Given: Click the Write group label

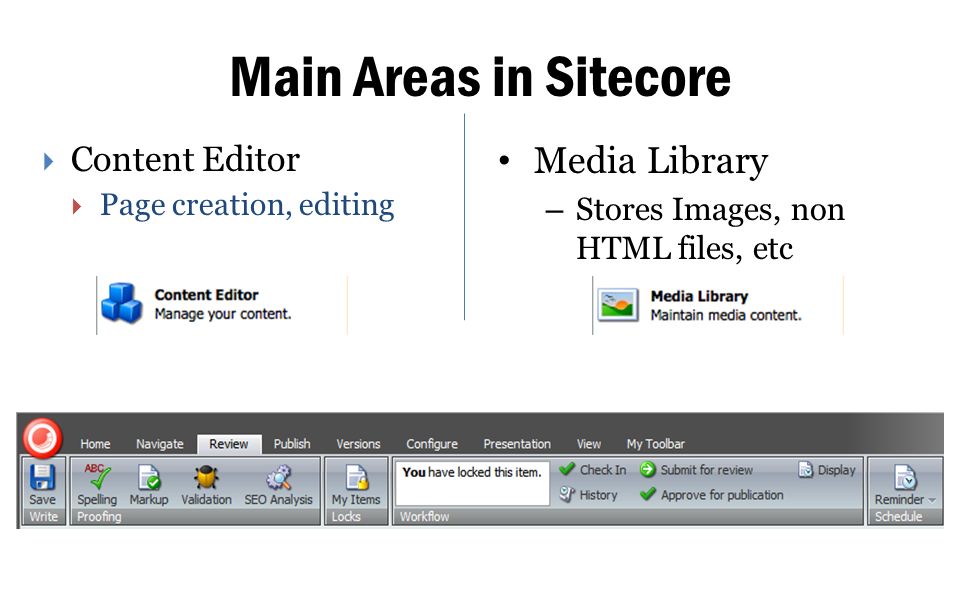Looking at the screenshot, I should (43, 517).
